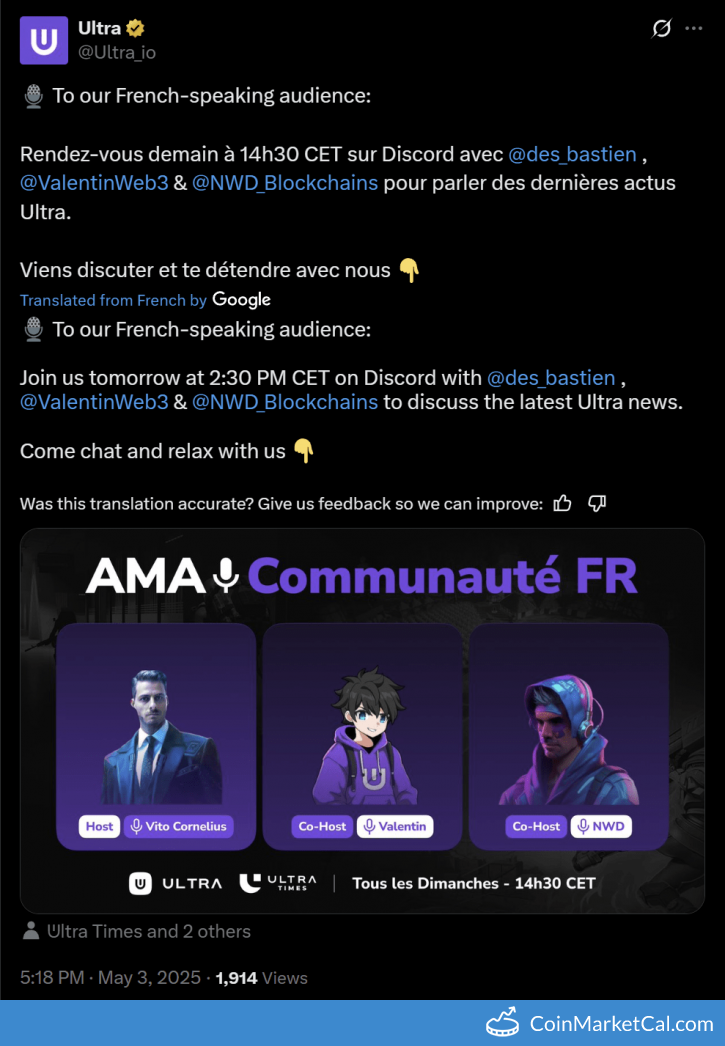Click the Translated from French by Google label
This screenshot has width=725, height=1046.
coord(145,300)
